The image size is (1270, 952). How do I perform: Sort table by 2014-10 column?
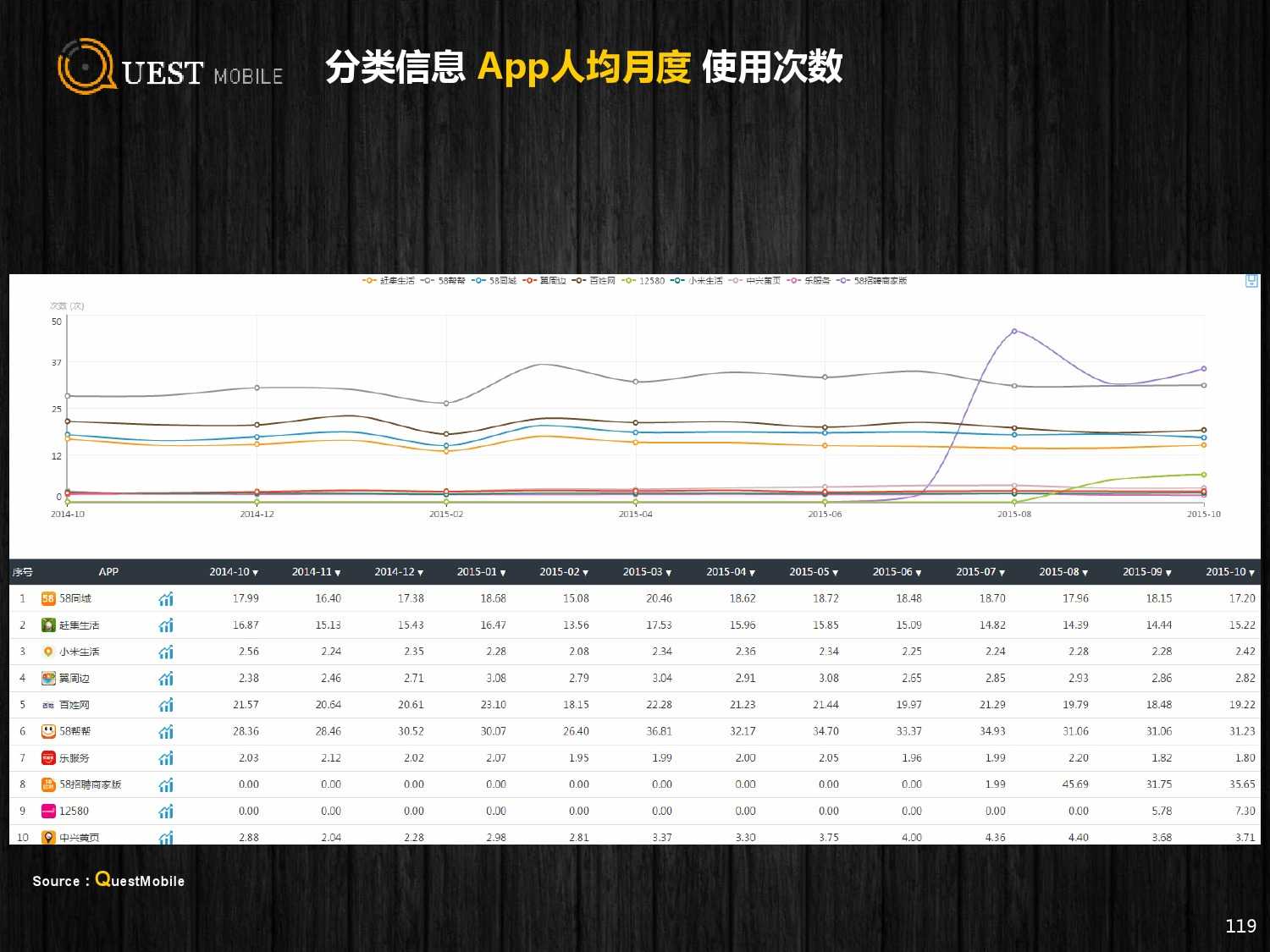[x=234, y=572]
